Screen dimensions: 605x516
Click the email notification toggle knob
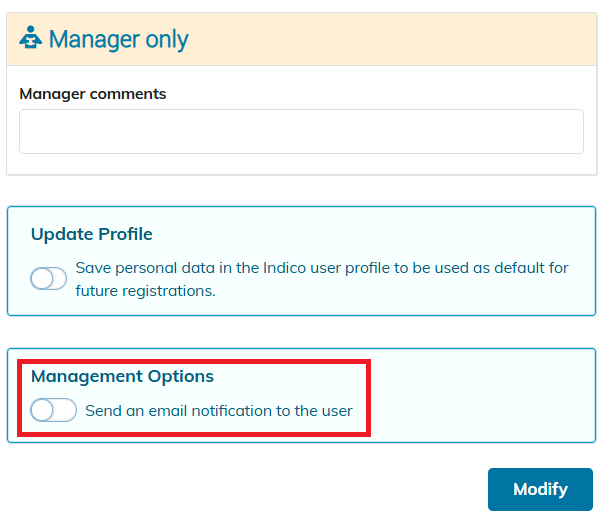point(42,410)
